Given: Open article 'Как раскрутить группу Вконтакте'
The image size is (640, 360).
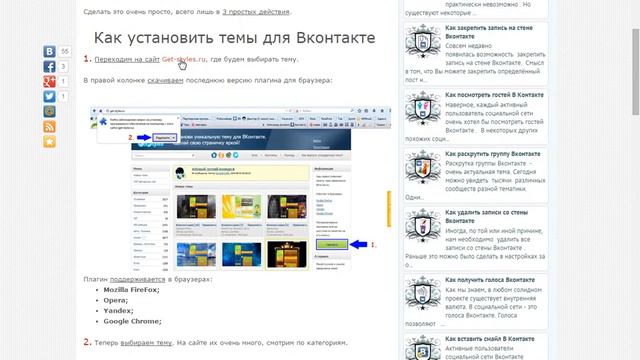Looking at the screenshot, I should click(x=493, y=154).
